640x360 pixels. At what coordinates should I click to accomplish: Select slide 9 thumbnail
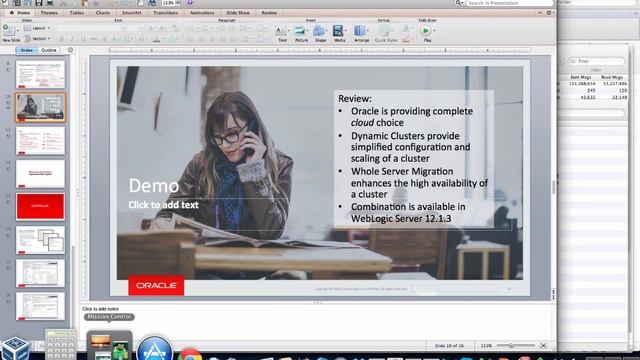[x=40, y=74]
